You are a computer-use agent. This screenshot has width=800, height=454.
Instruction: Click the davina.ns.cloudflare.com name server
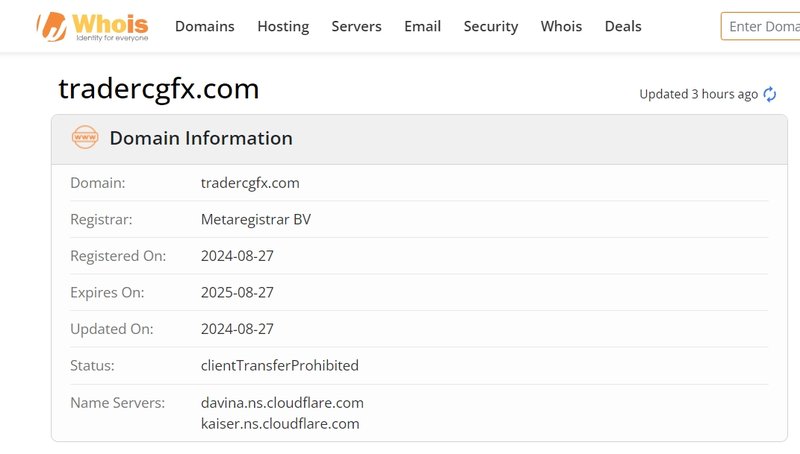(282, 402)
